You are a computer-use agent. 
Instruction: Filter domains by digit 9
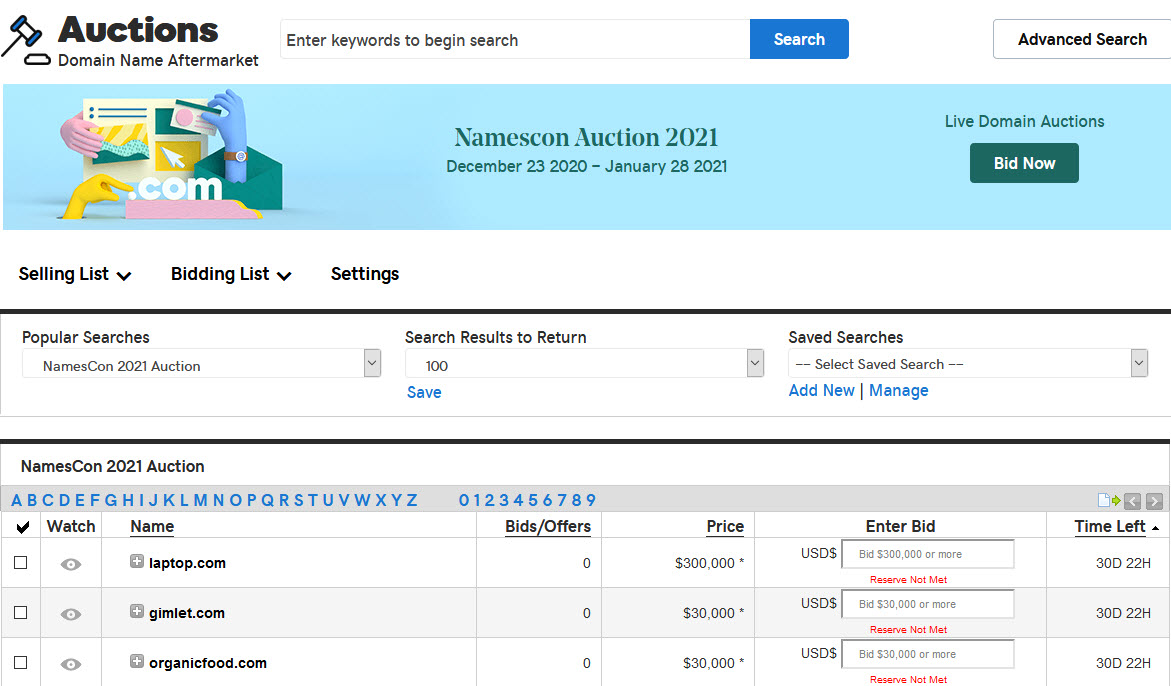point(591,500)
